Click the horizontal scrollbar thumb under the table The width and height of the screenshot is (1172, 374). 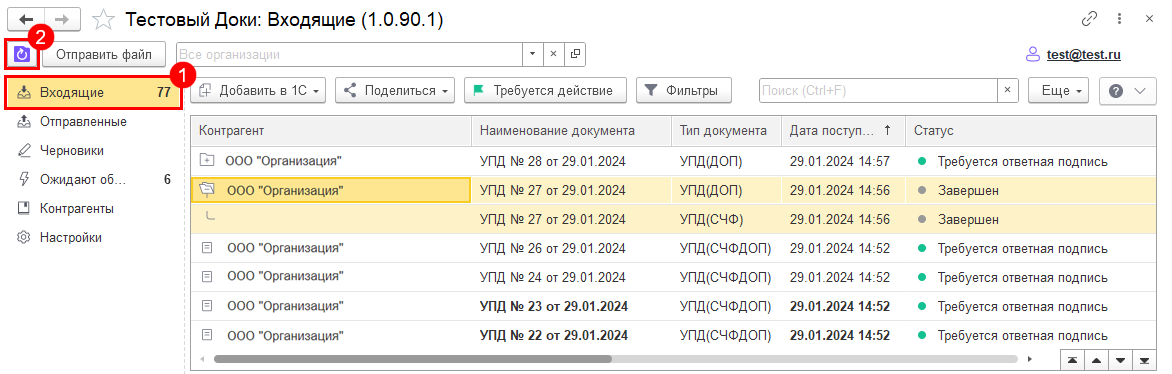point(413,359)
